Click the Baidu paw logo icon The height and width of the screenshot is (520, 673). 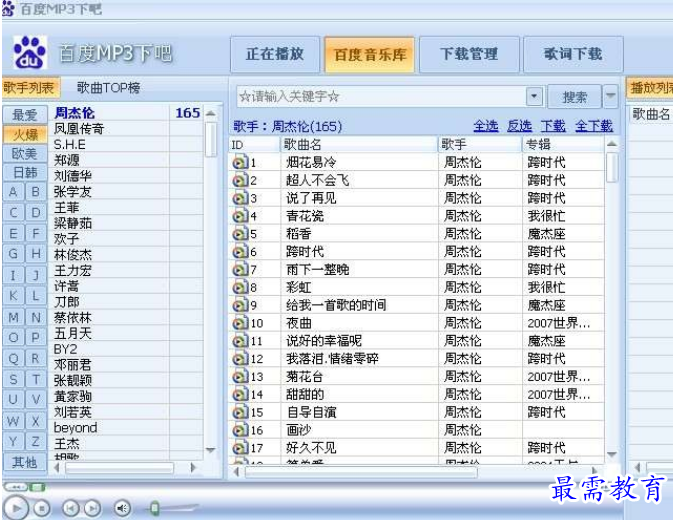point(29,53)
